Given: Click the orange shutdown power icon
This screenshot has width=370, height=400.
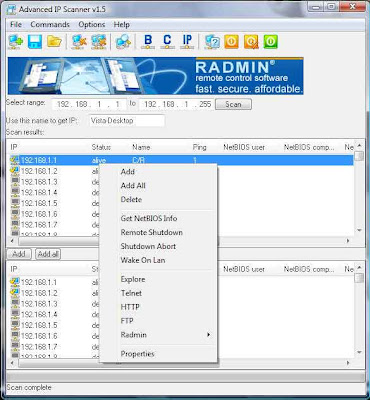Looking at the screenshot, I should pos(232,42).
